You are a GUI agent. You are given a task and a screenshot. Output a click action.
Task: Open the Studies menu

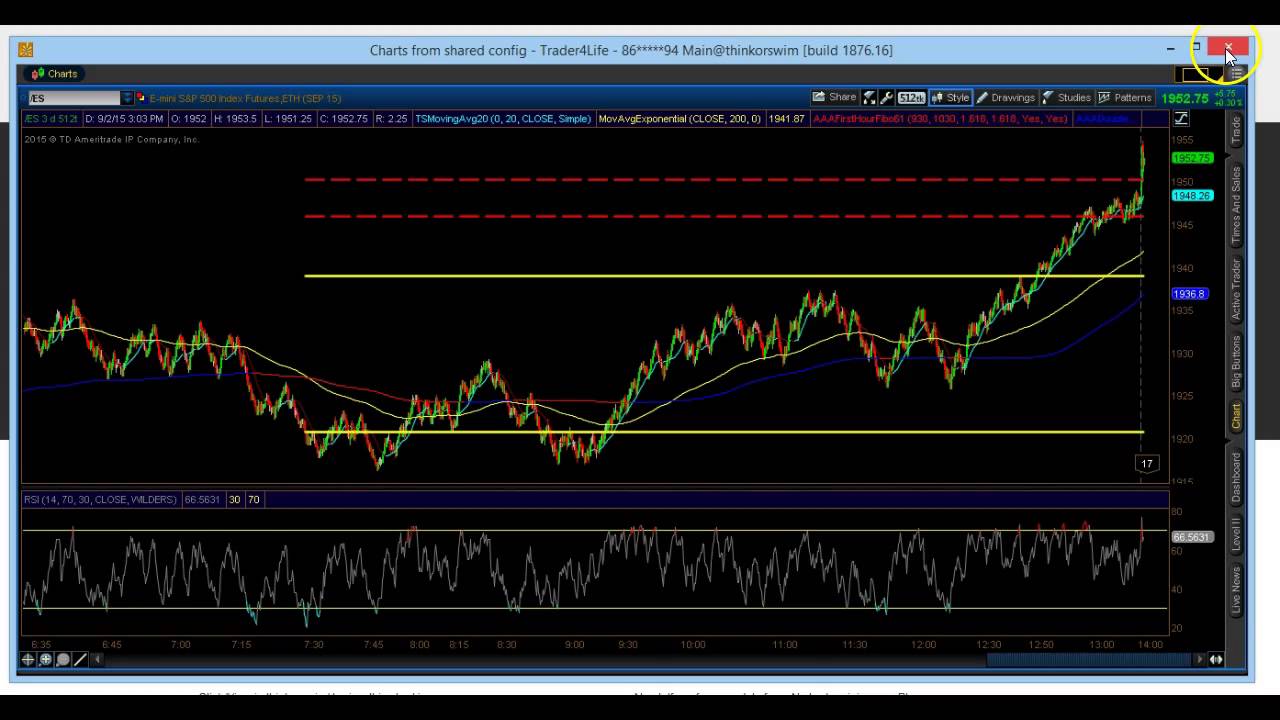1066,98
